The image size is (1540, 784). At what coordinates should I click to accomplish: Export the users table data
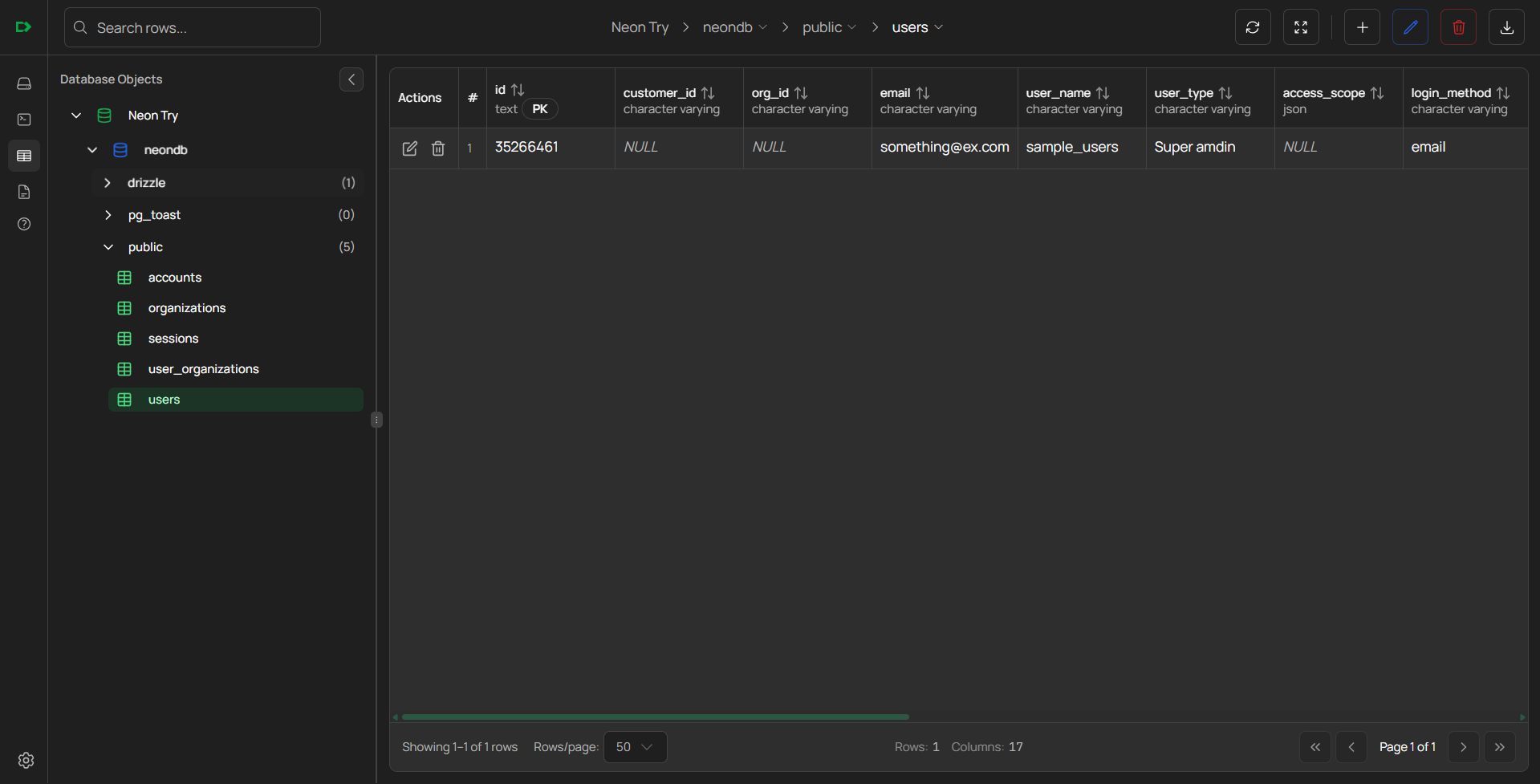click(x=1506, y=26)
